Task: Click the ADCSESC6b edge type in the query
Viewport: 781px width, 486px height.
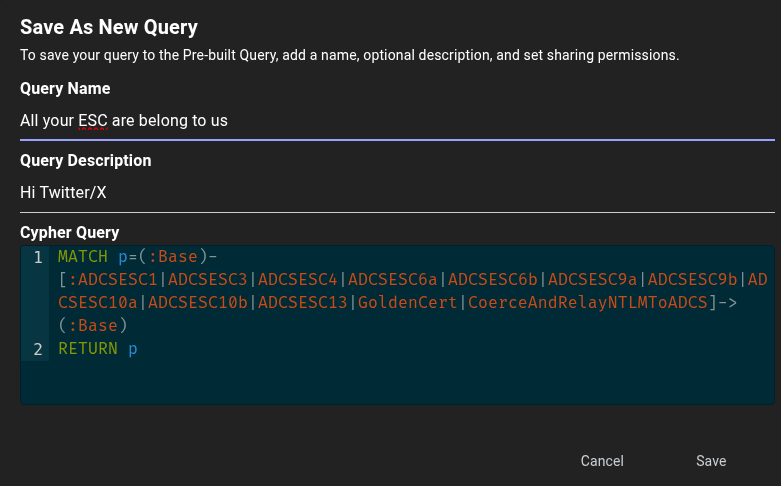Action: point(493,279)
